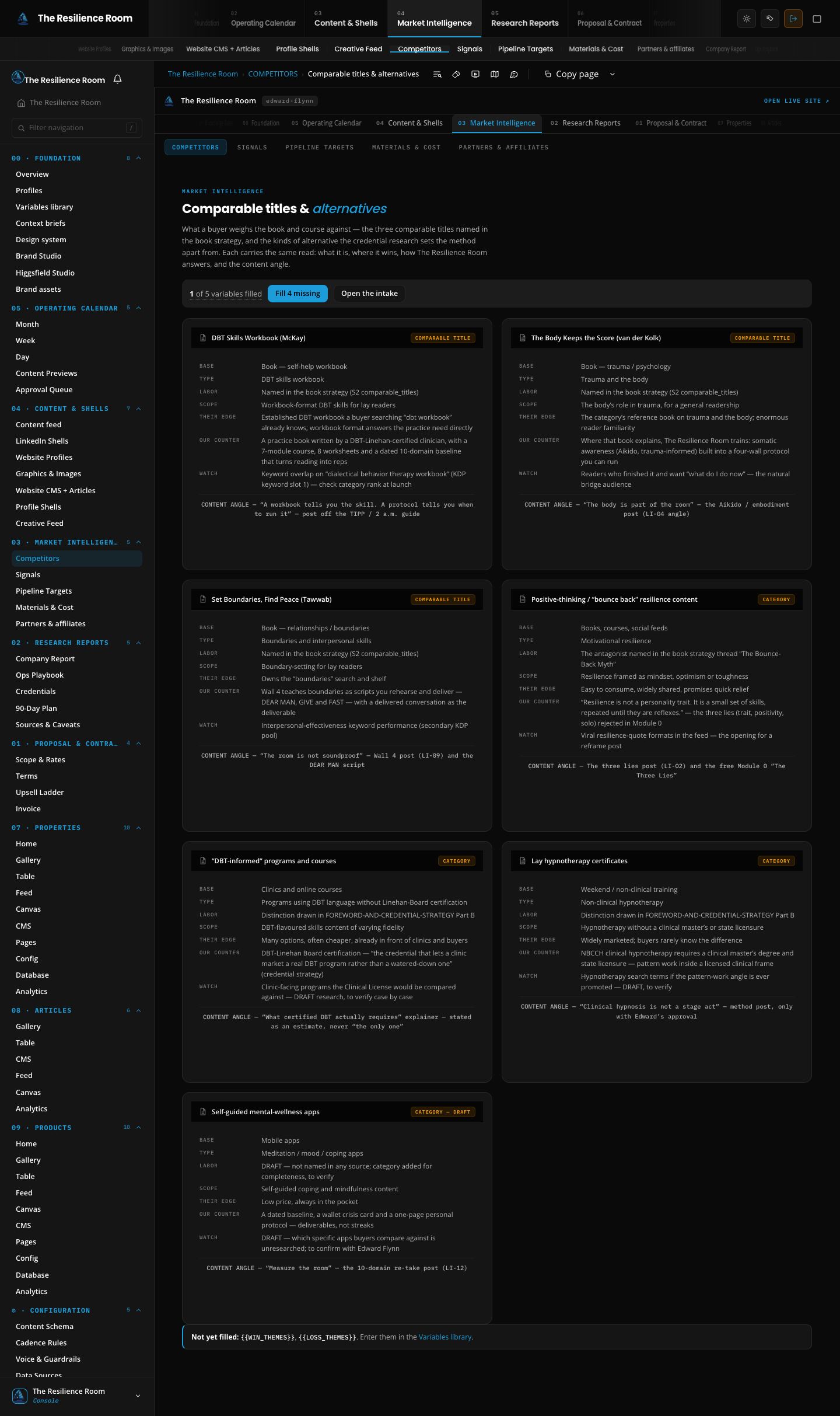Collapse the 02 Research Reports sidebar section

point(138,643)
